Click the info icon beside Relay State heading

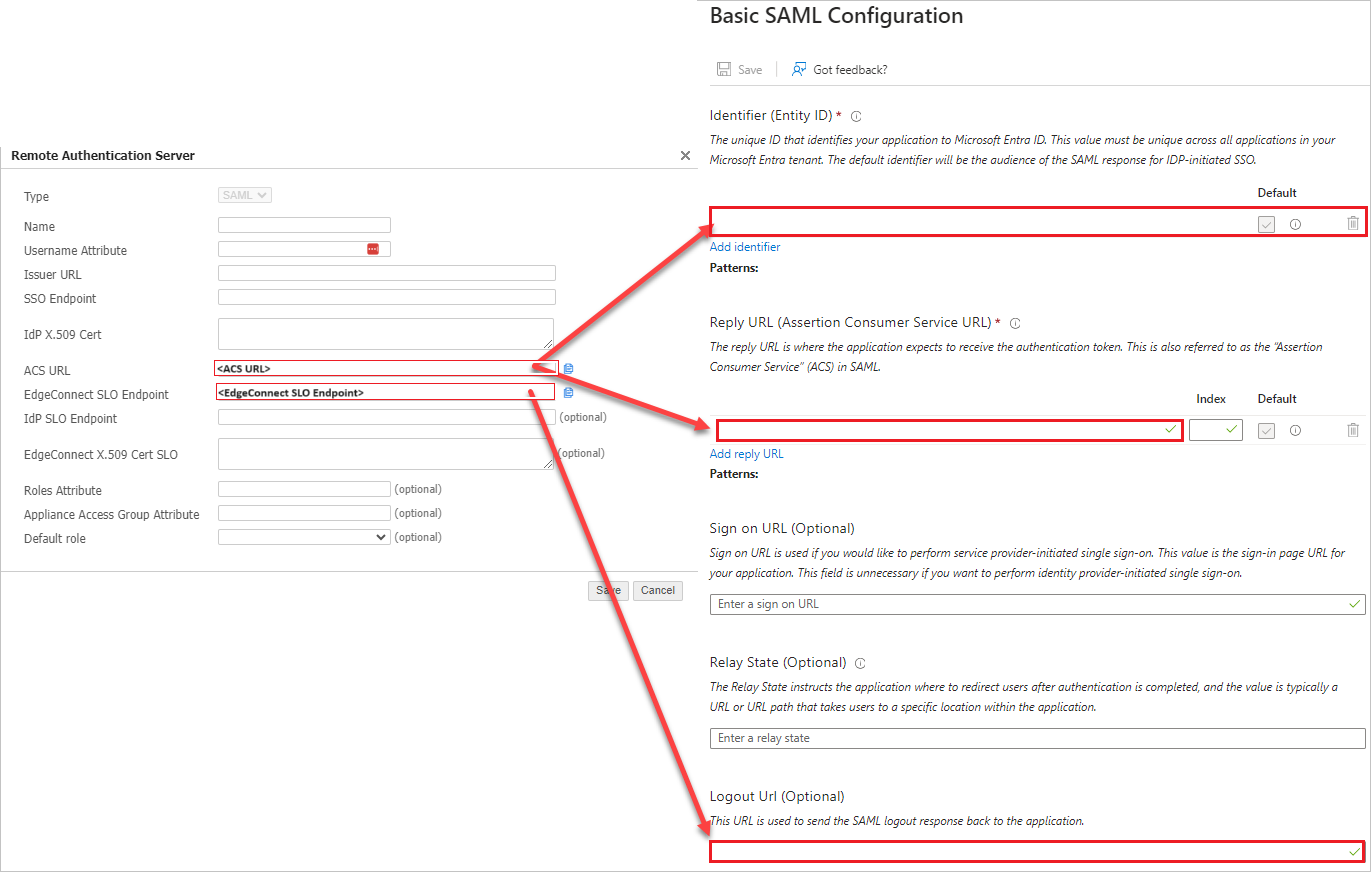pyautogui.click(x=860, y=662)
